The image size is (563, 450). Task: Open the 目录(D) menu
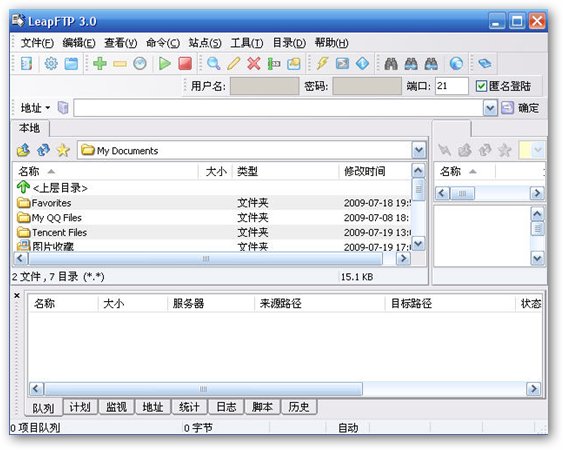coord(289,43)
